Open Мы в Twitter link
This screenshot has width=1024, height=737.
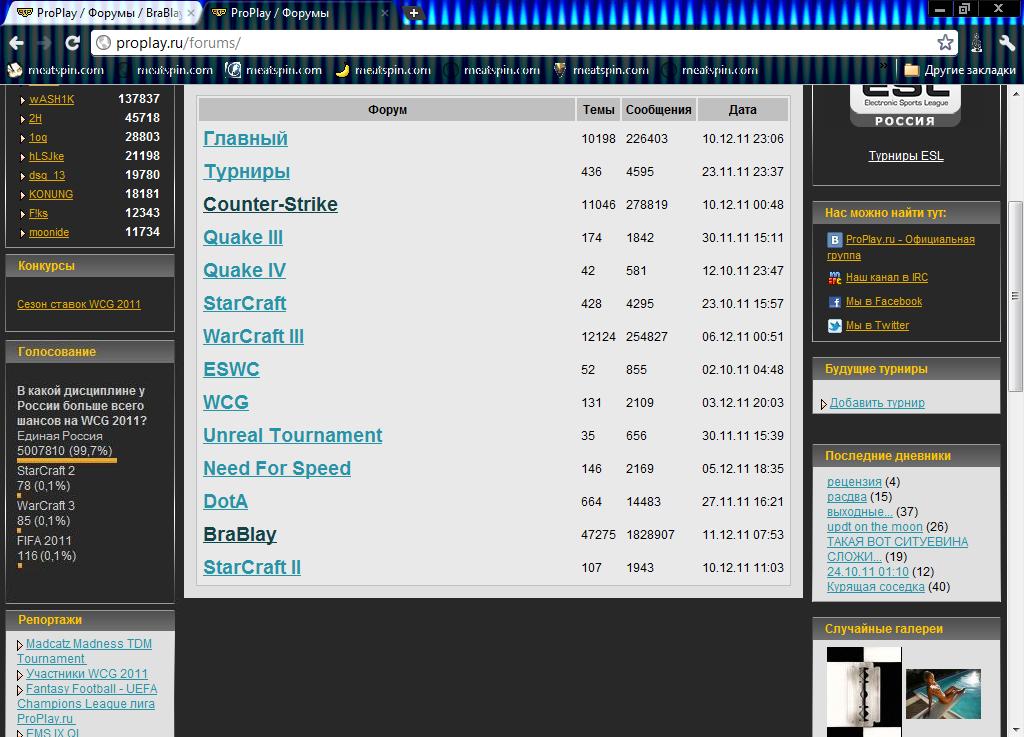(877, 326)
